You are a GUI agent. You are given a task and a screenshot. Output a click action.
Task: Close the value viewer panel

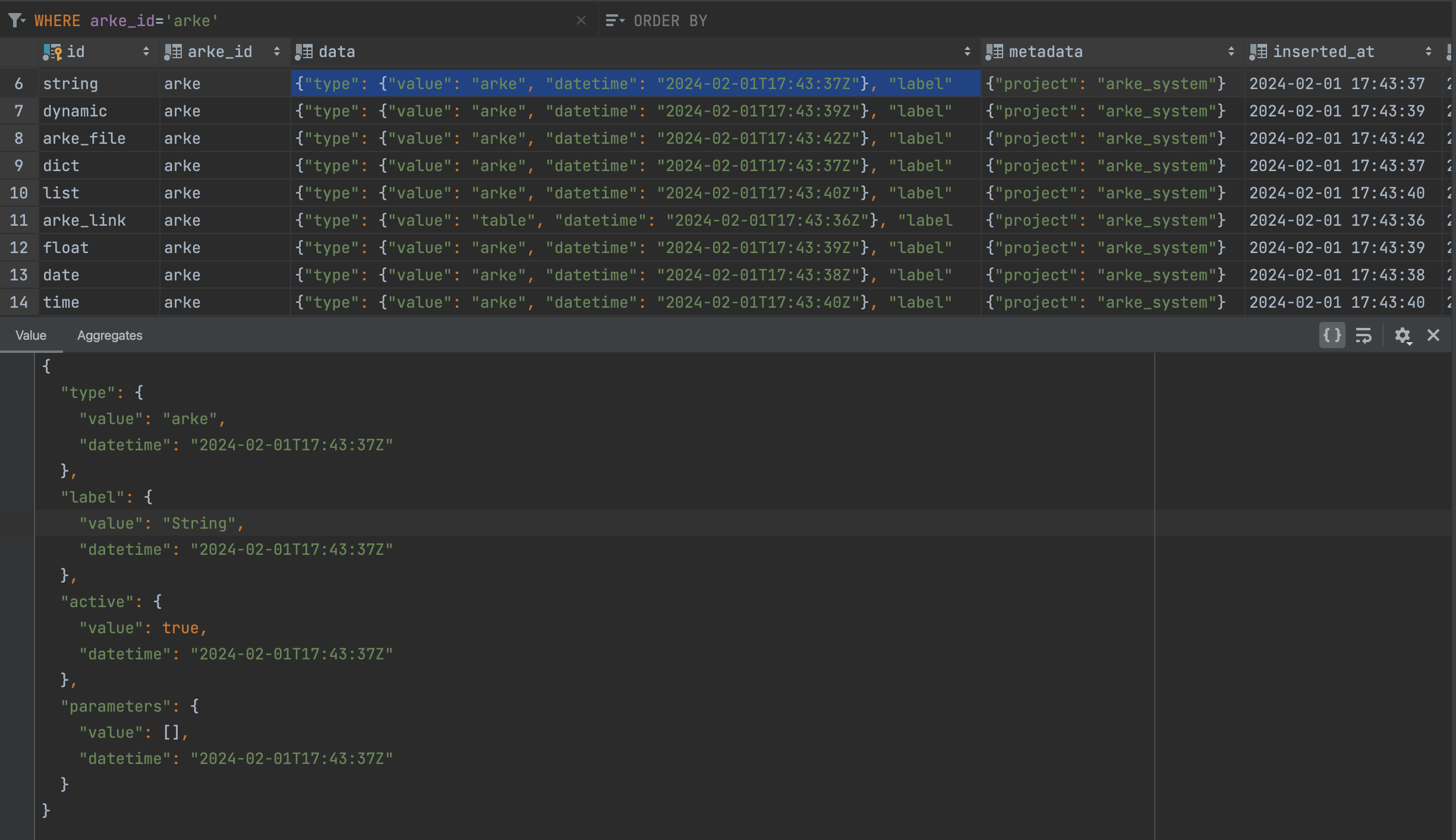[1434, 335]
